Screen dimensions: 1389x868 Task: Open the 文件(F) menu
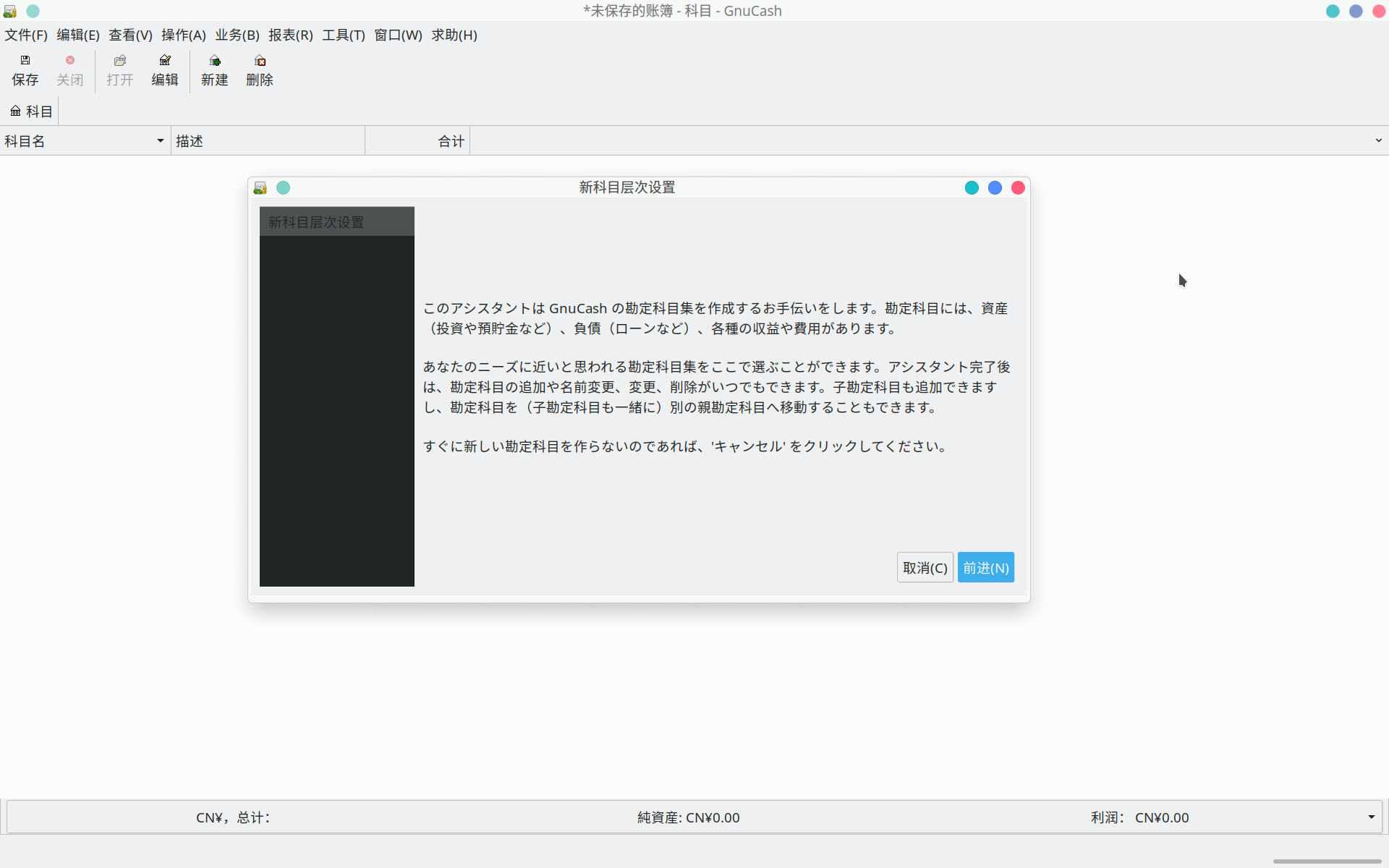click(x=26, y=35)
